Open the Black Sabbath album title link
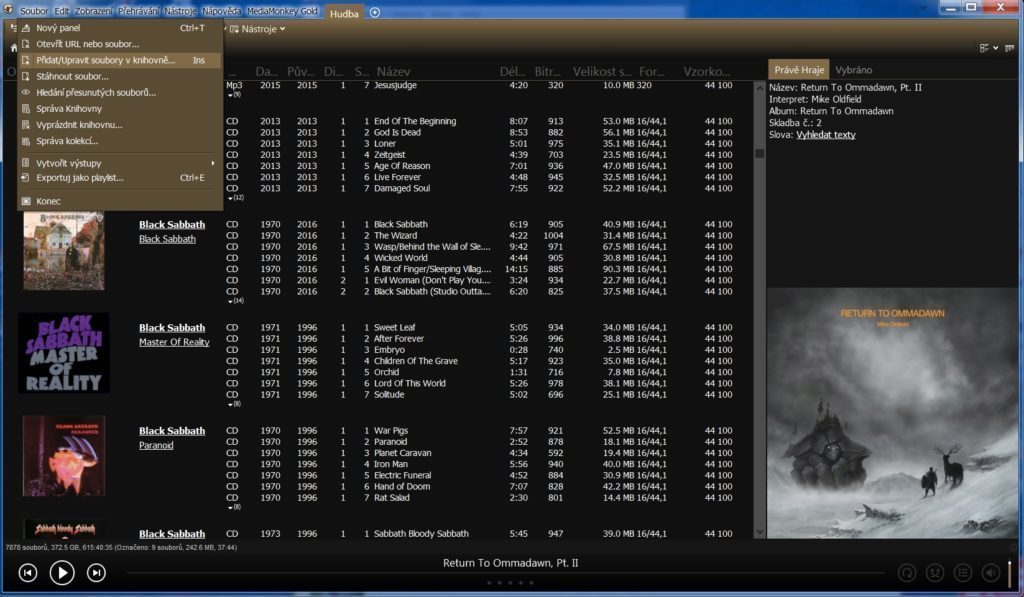The image size is (1024, 597). (167, 239)
